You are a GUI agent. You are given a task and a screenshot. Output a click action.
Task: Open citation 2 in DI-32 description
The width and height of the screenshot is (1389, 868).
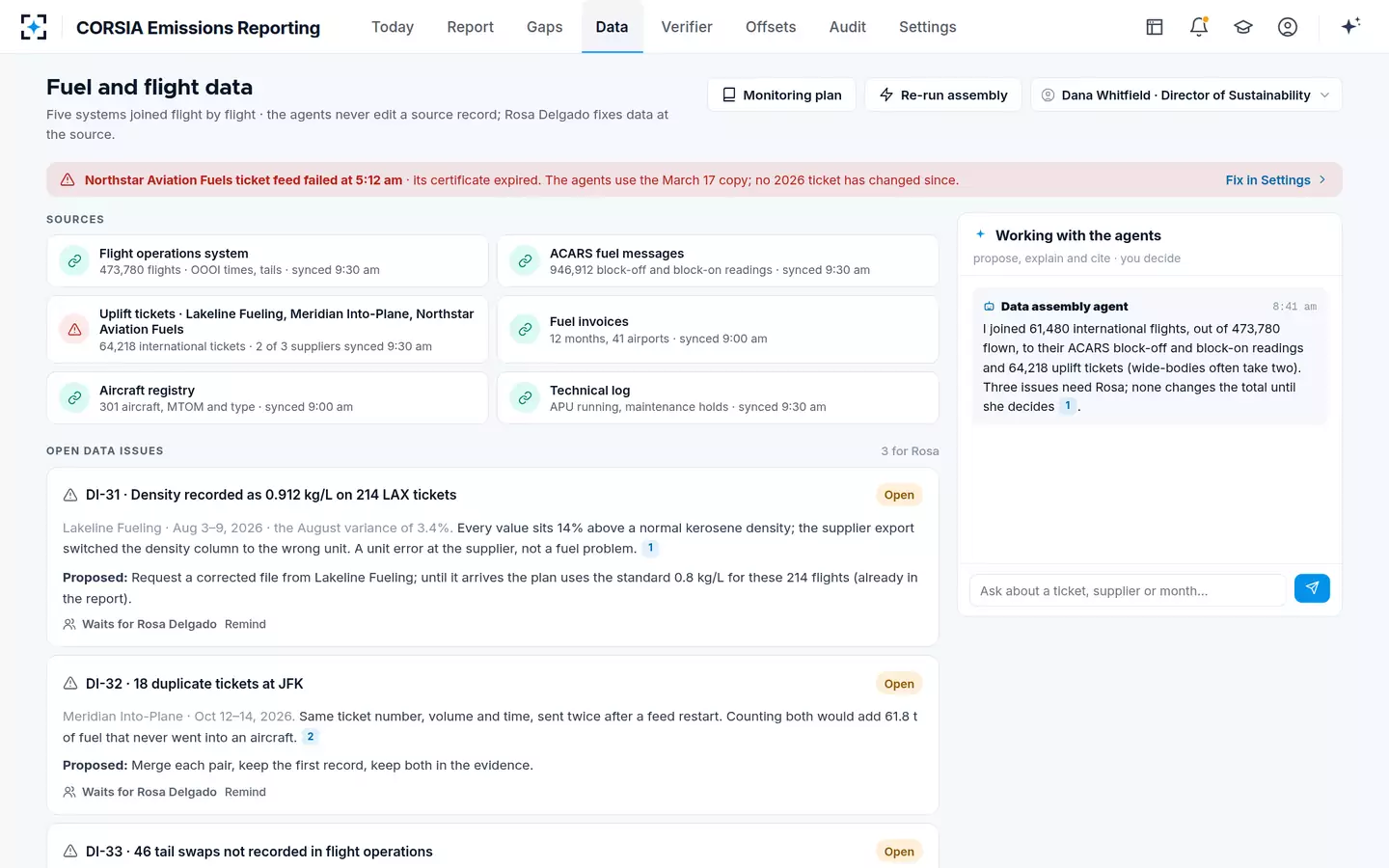point(311,737)
